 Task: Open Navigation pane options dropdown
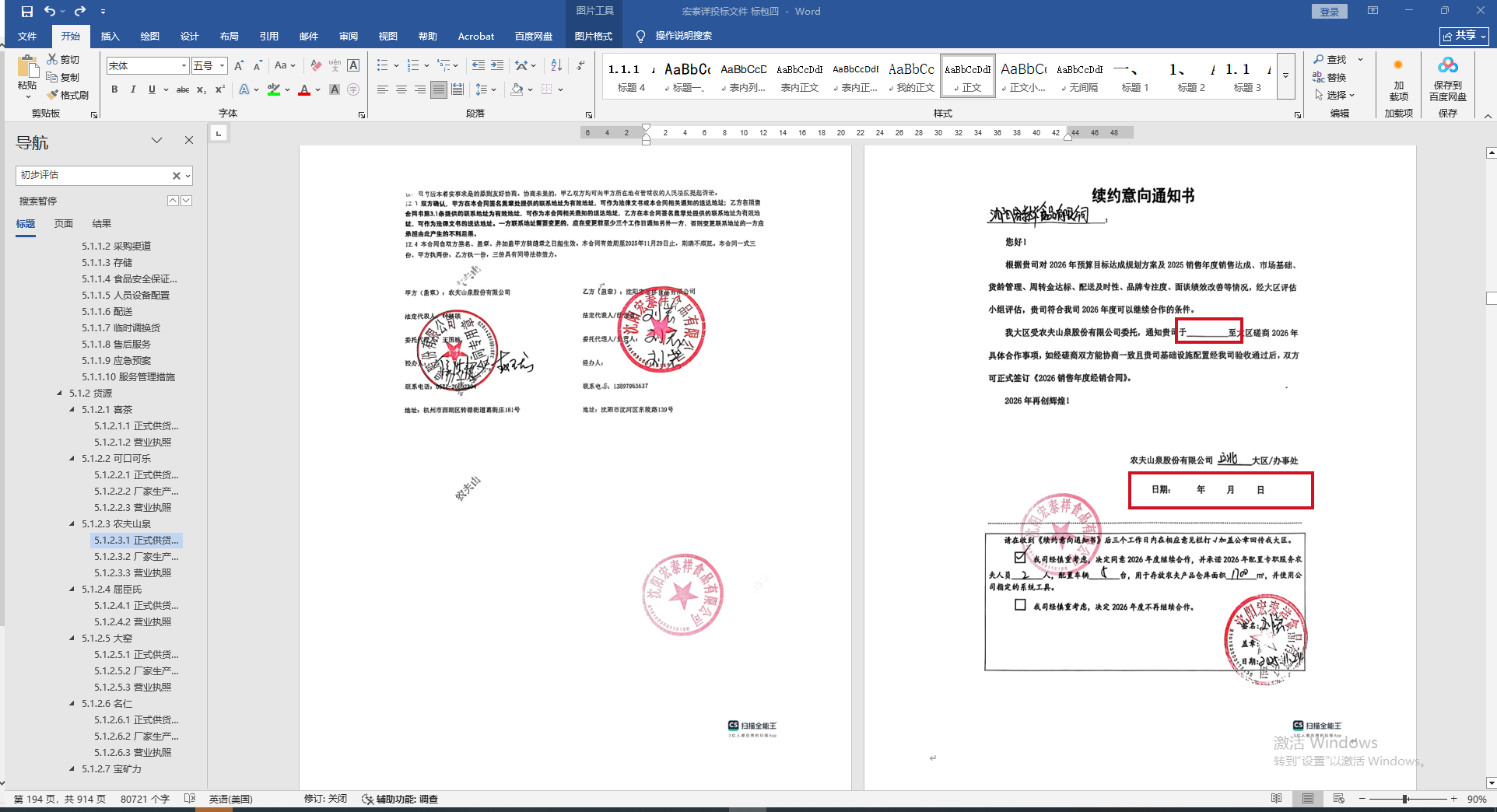pyautogui.click(x=156, y=140)
